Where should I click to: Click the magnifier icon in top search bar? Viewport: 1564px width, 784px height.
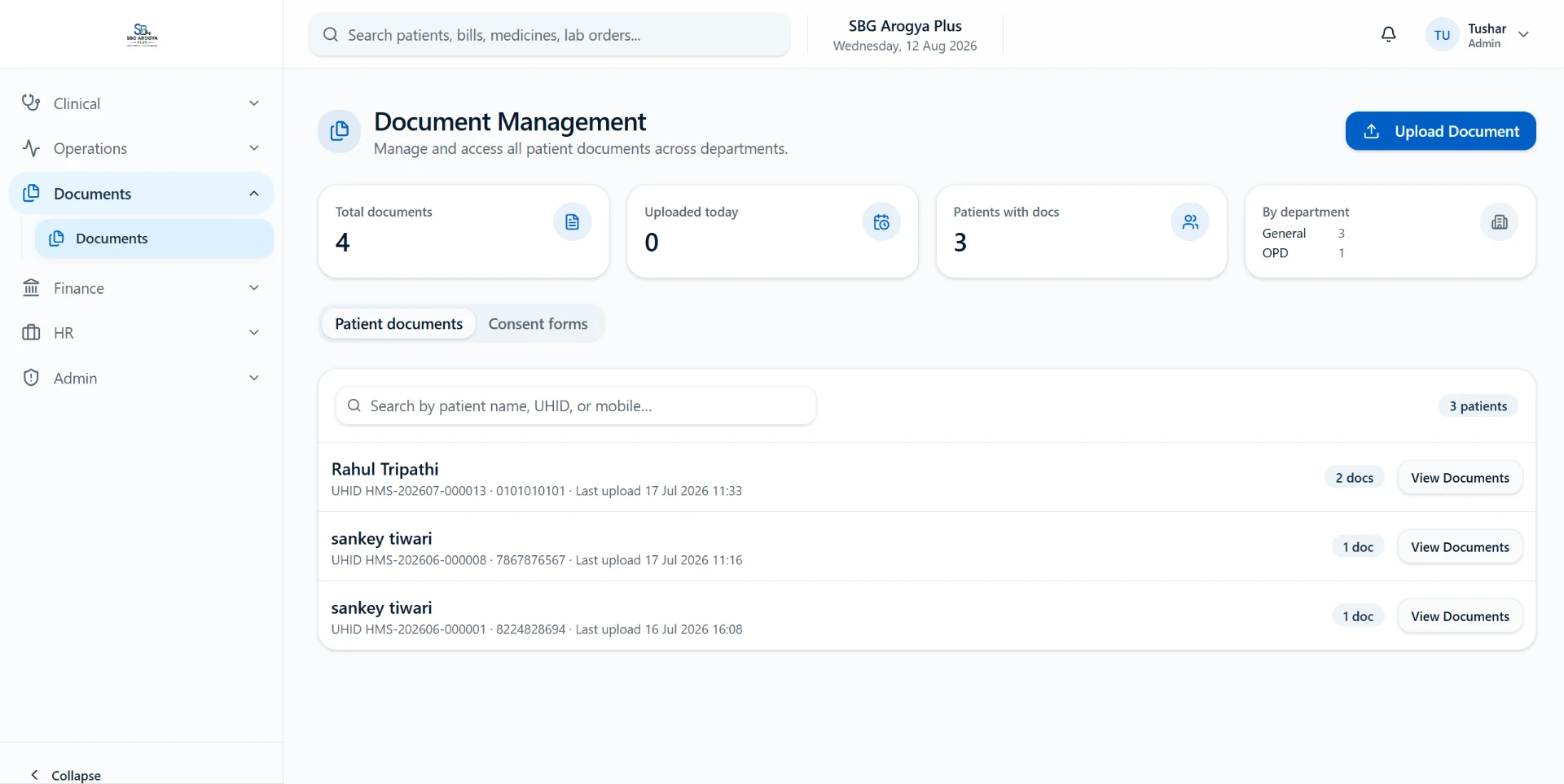[x=330, y=35]
